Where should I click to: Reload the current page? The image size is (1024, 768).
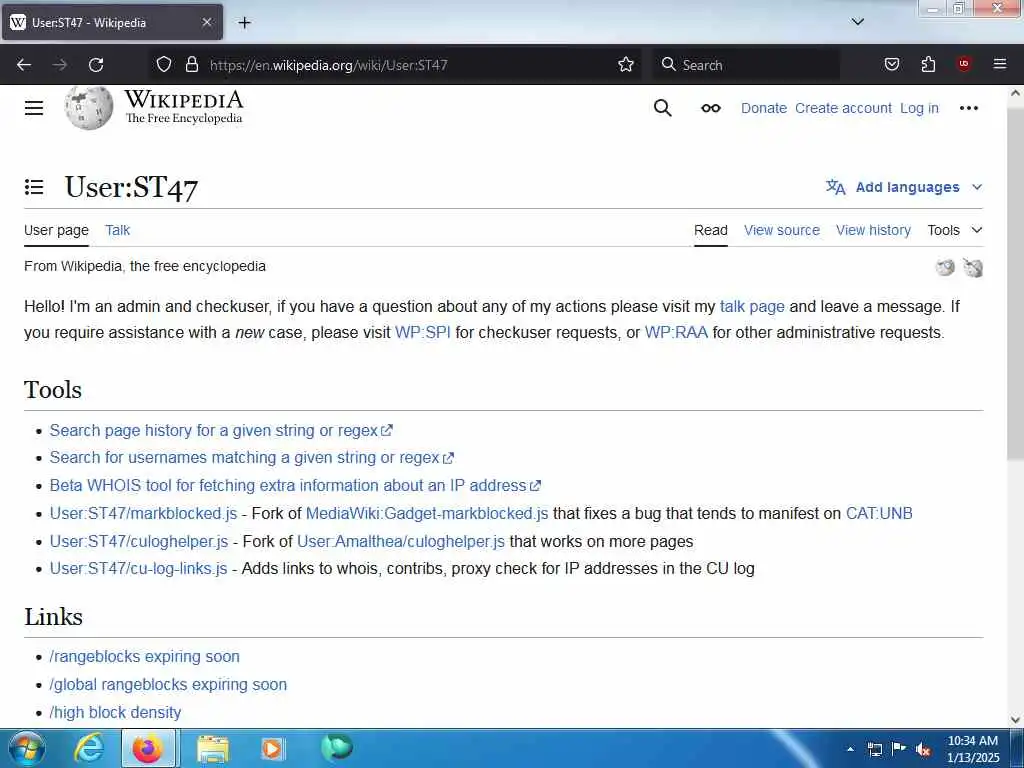pyautogui.click(x=96, y=65)
